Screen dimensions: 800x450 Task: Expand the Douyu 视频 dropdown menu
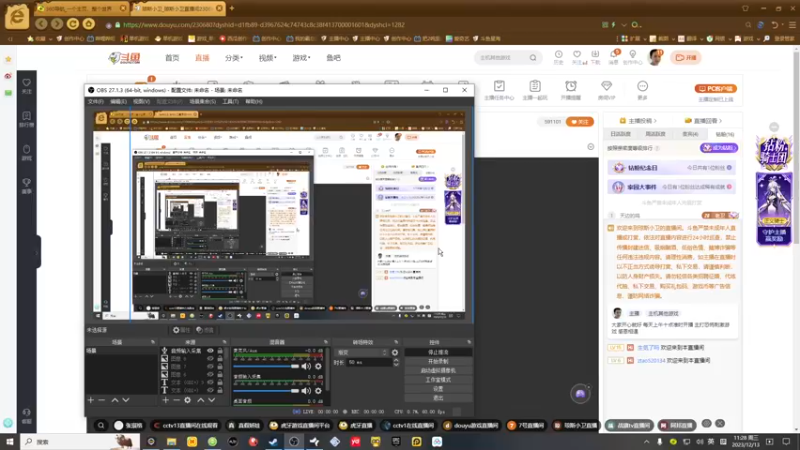[x=267, y=58]
